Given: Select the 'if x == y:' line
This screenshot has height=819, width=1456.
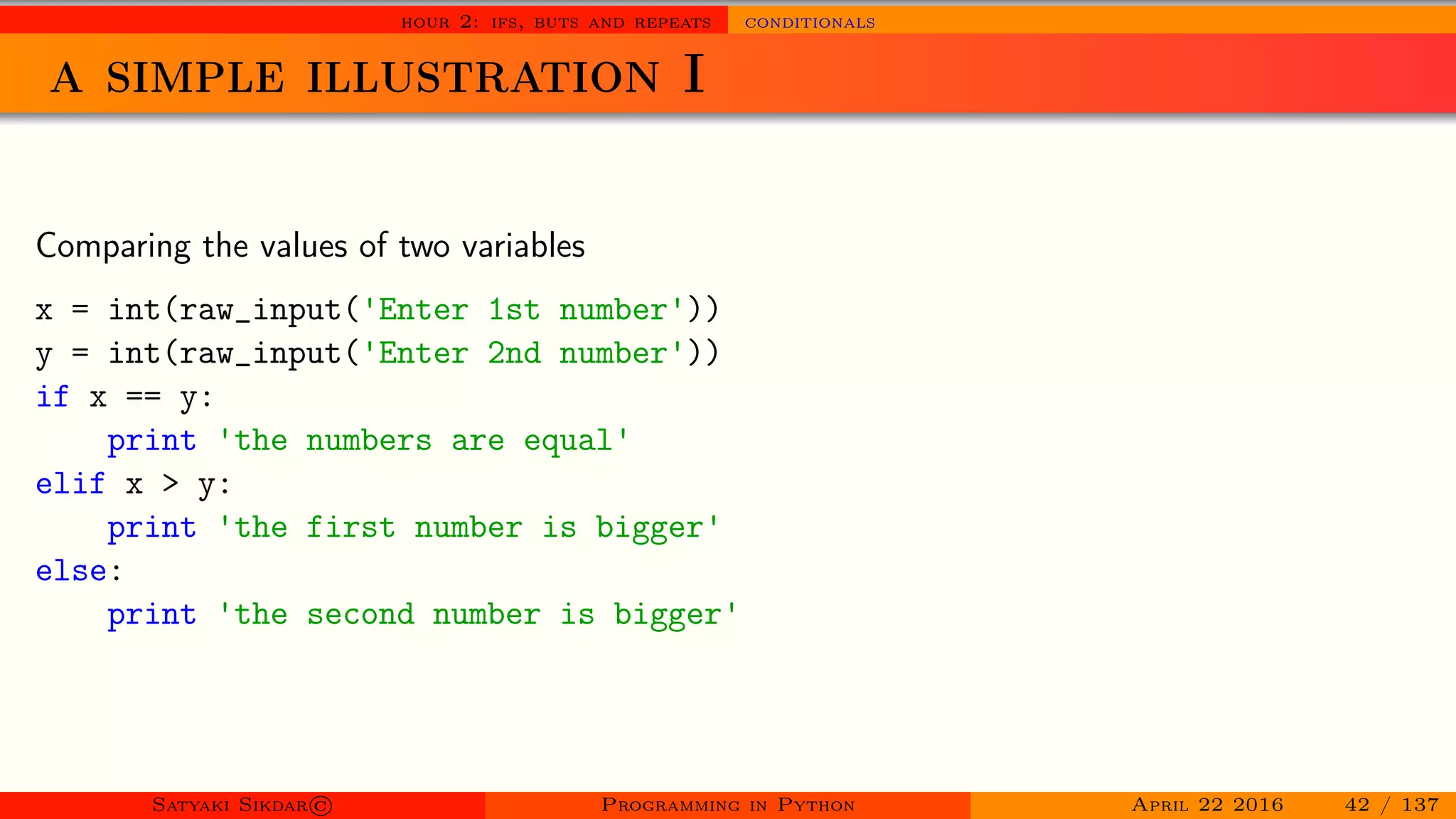Looking at the screenshot, I should tap(124, 397).
